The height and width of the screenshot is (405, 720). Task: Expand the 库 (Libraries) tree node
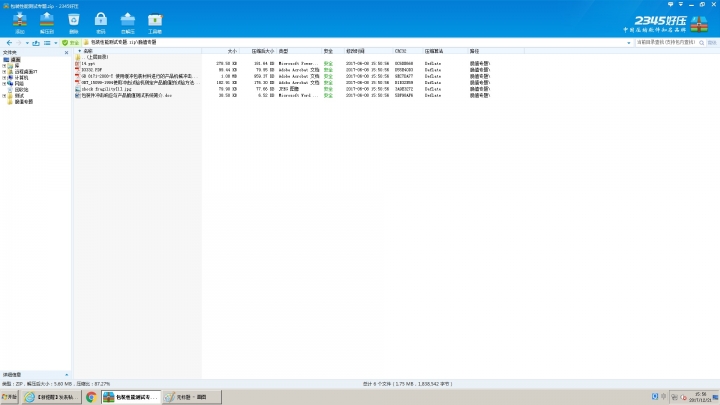pyautogui.click(x=4, y=66)
